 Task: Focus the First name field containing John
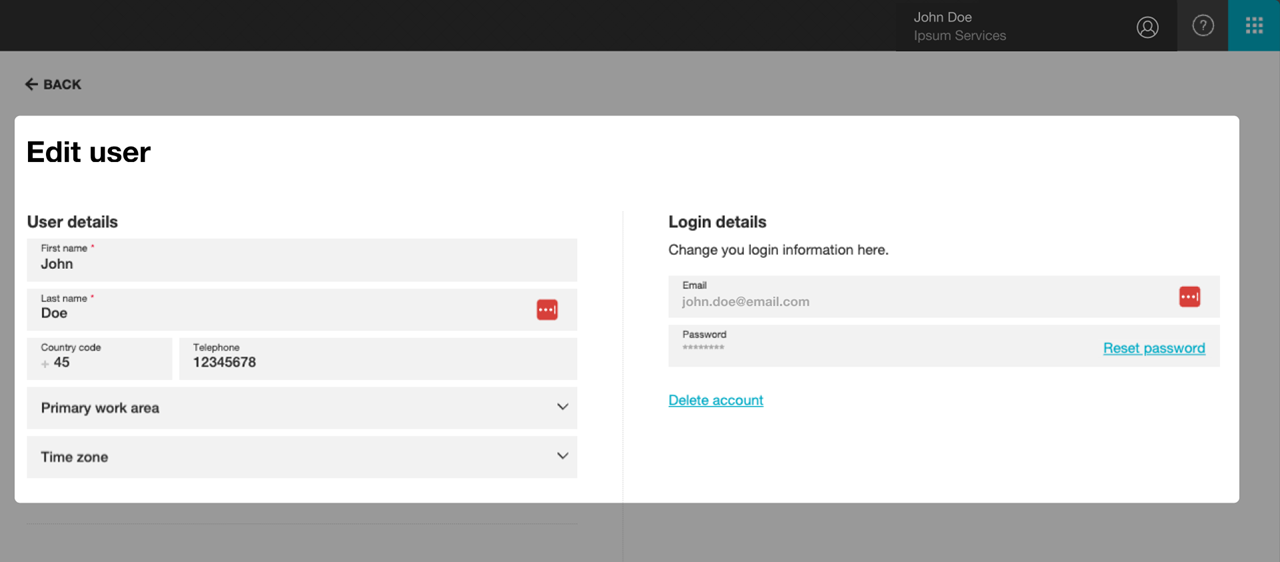click(302, 260)
